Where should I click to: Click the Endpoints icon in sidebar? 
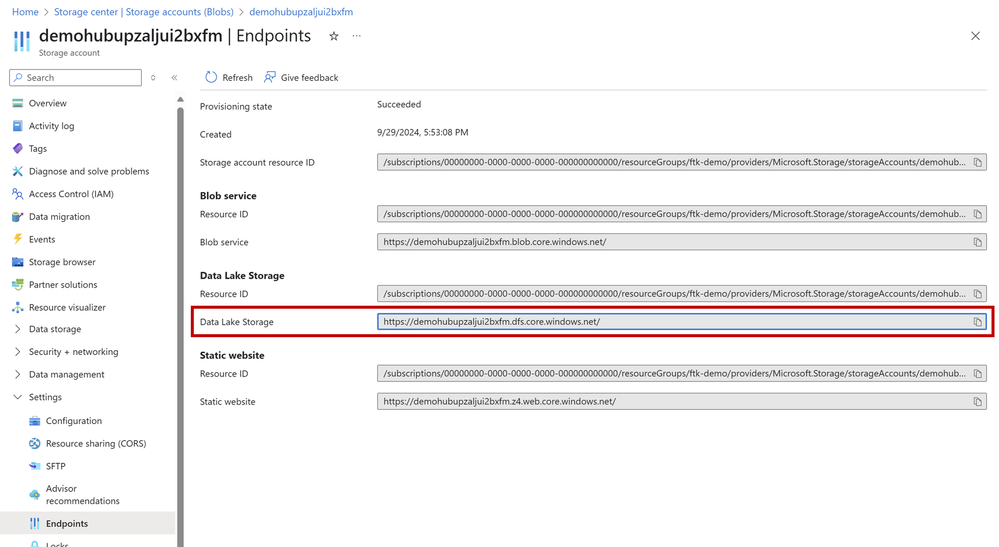click(x=35, y=523)
